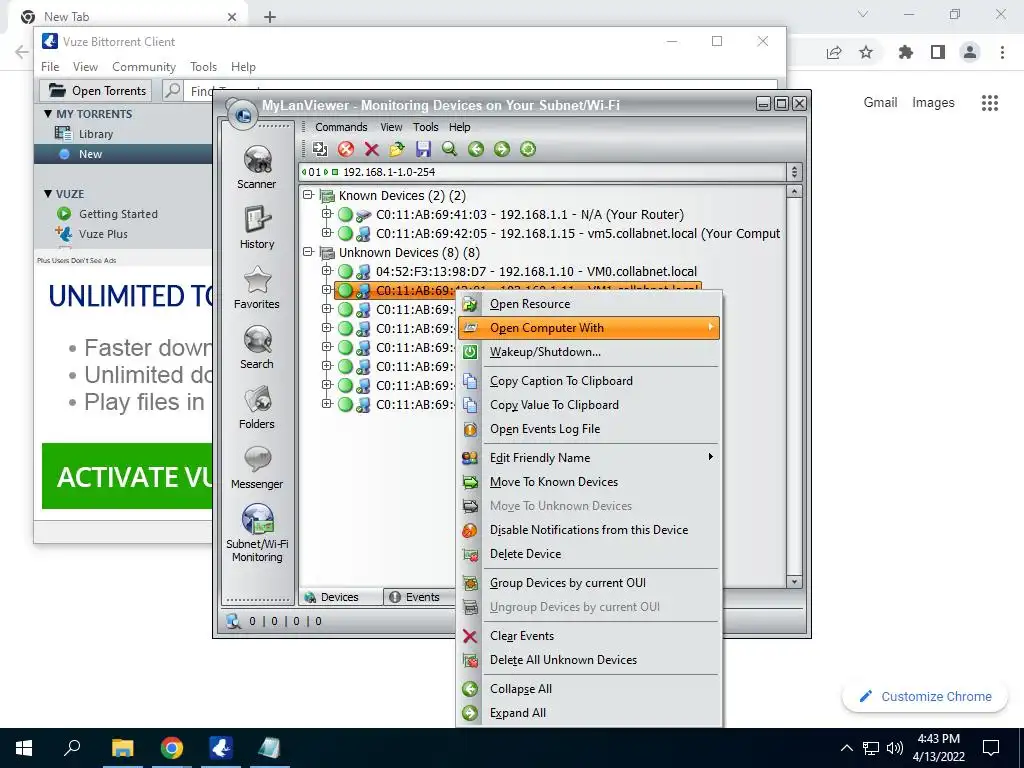This screenshot has height=768, width=1024.
Task: Click the red stop scanning toolbar icon
Action: 345,149
